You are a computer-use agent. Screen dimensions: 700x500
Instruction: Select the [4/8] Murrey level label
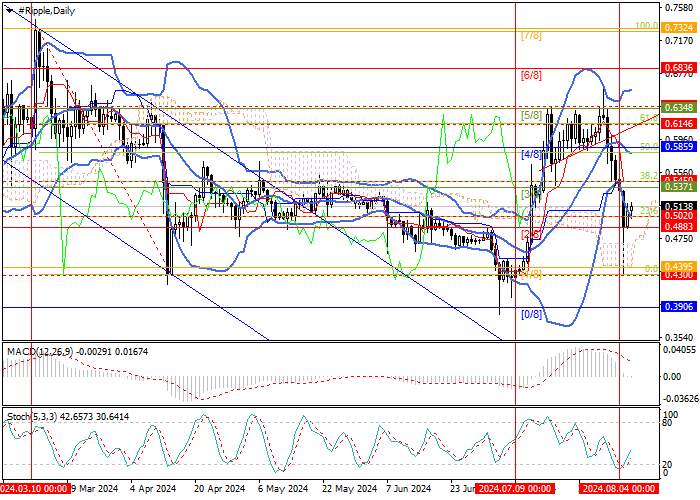point(531,155)
